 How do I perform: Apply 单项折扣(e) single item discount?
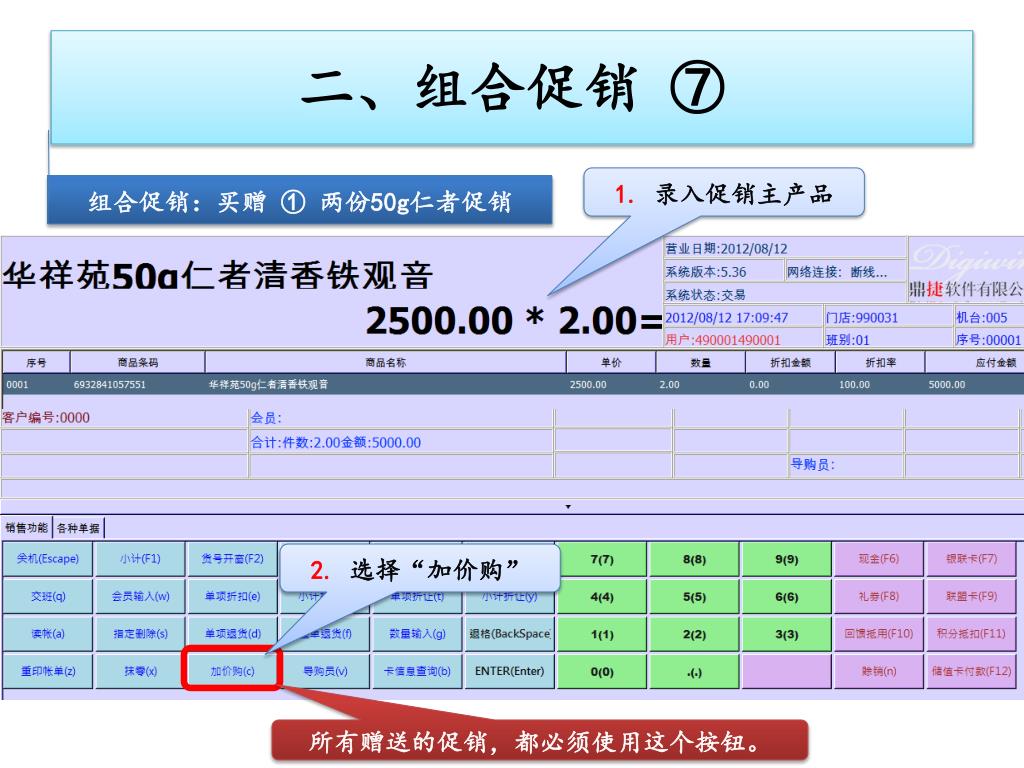(x=232, y=596)
